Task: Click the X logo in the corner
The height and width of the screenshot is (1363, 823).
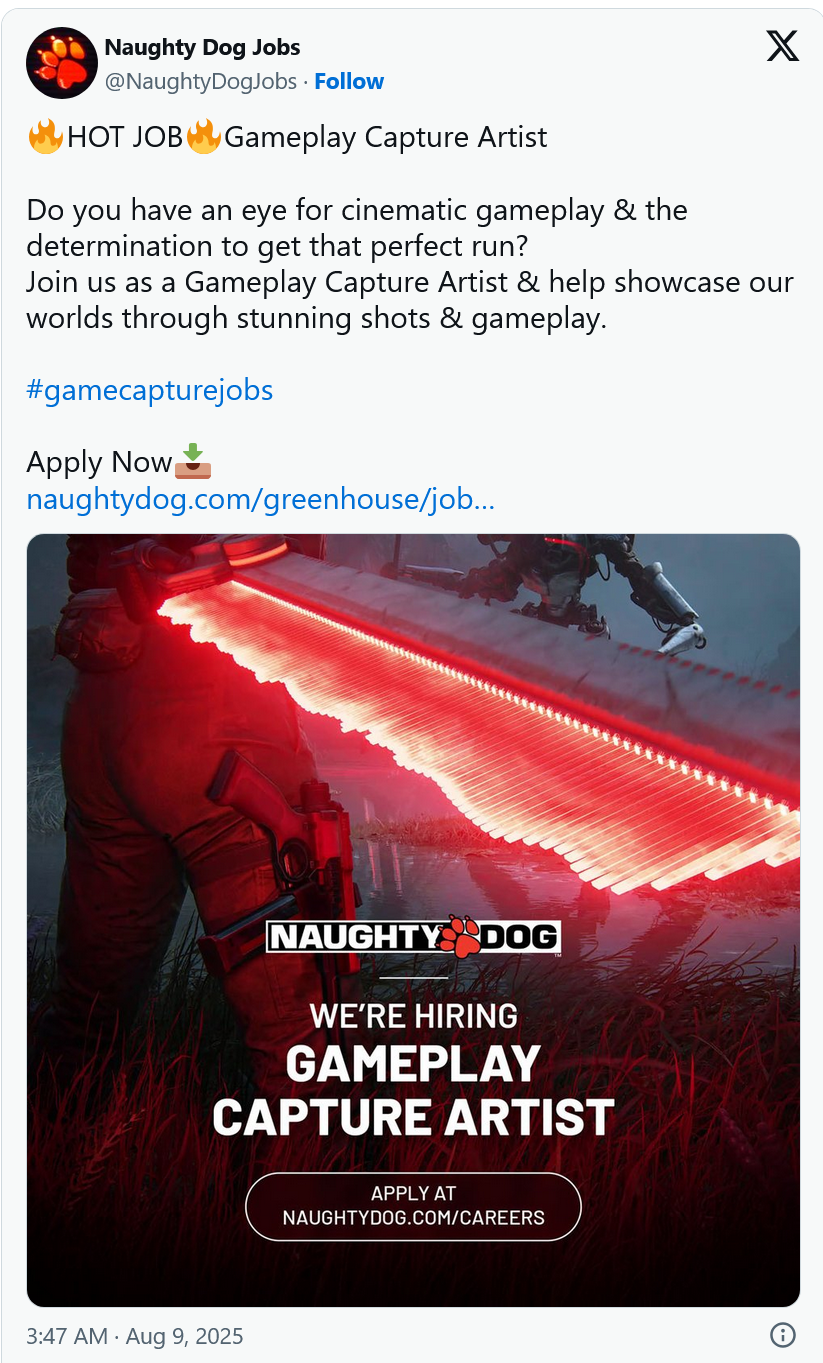Action: tap(782, 46)
